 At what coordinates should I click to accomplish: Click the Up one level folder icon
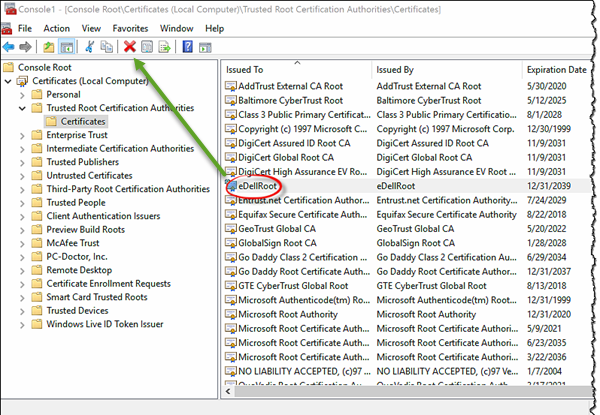[49, 47]
